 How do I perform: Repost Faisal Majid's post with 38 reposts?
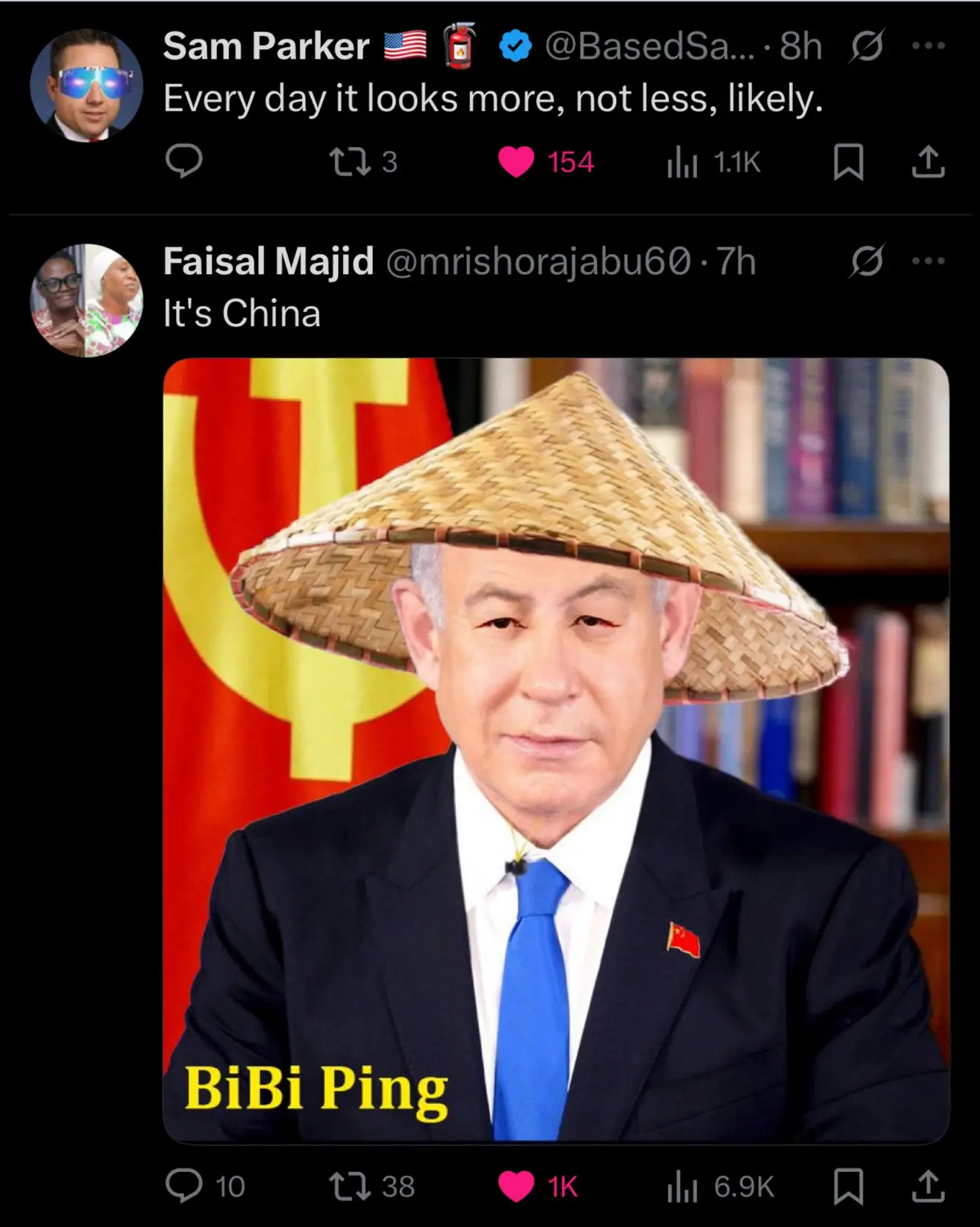pos(372,1186)
